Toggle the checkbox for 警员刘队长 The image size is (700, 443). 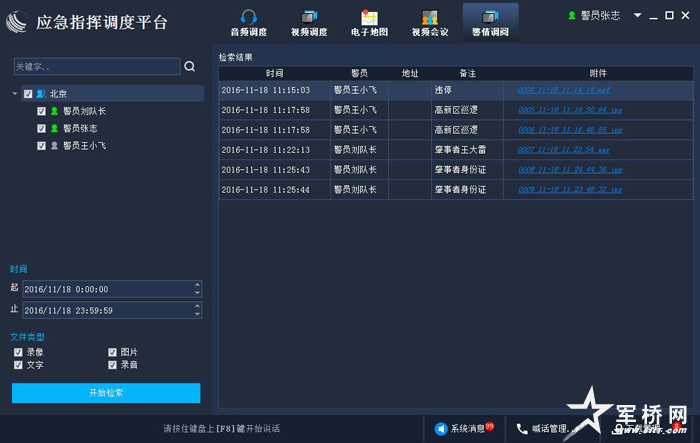point(41,112)
